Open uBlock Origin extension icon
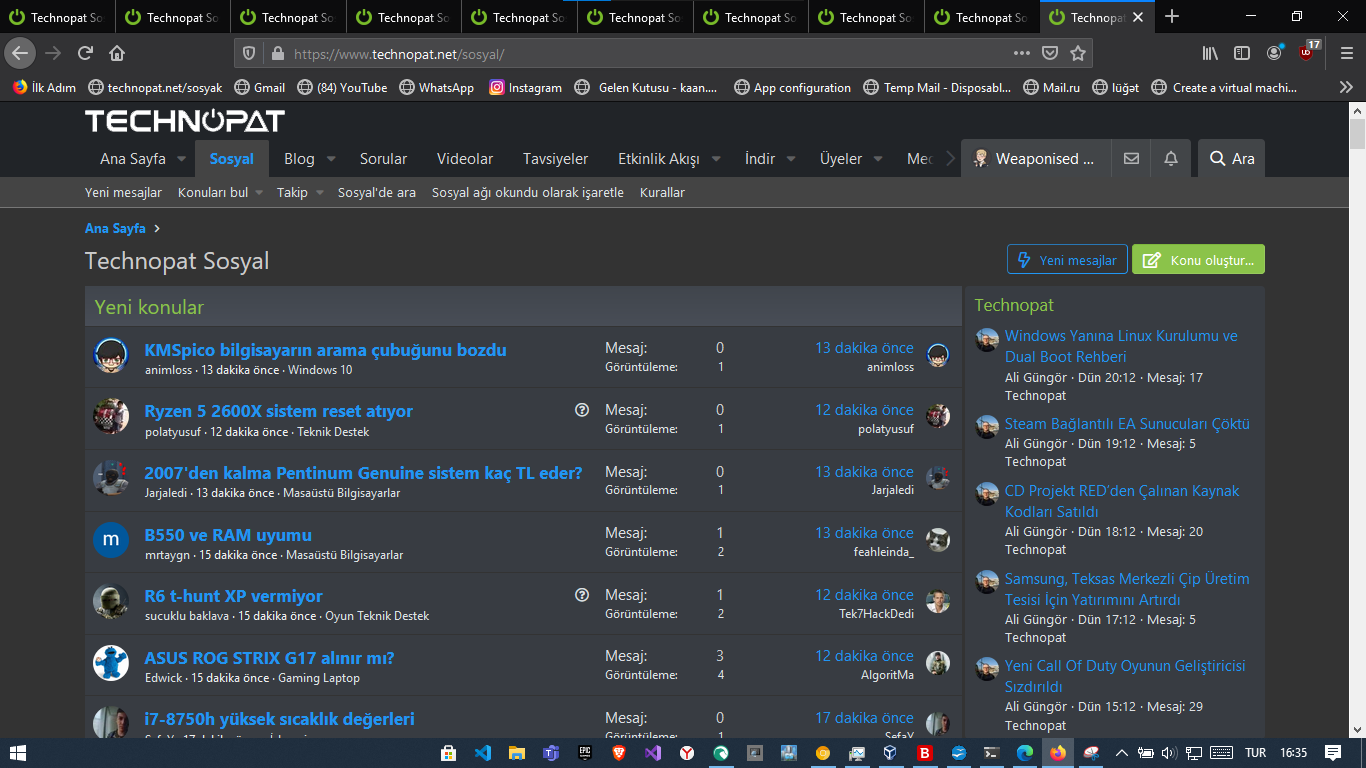Image resolution: width=1366 pixels, height=768 pixels. point(1308,52)
